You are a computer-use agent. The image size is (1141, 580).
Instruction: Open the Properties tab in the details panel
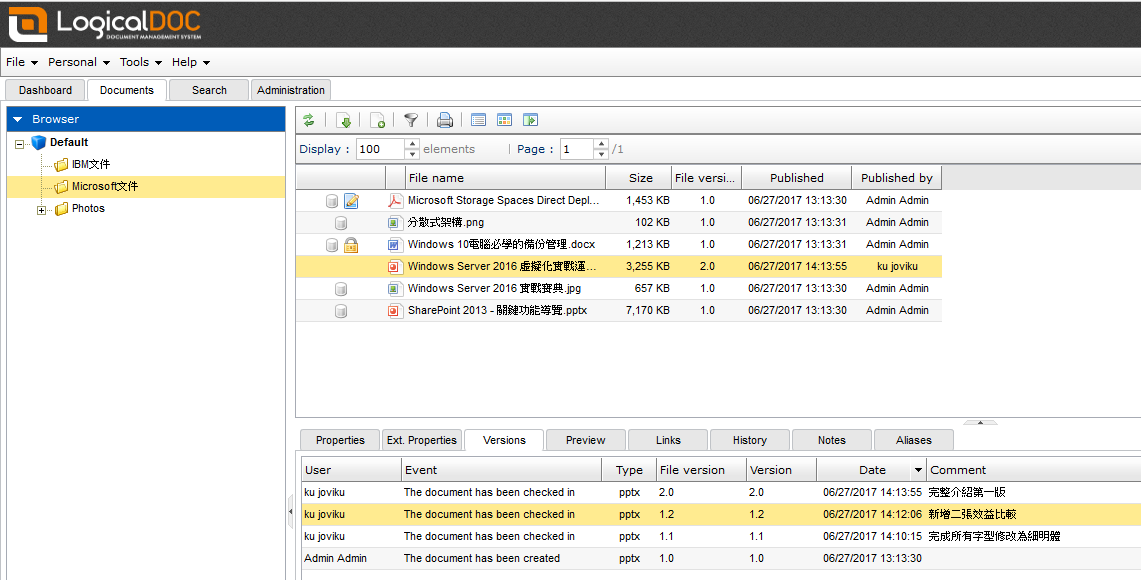(341, 440)
